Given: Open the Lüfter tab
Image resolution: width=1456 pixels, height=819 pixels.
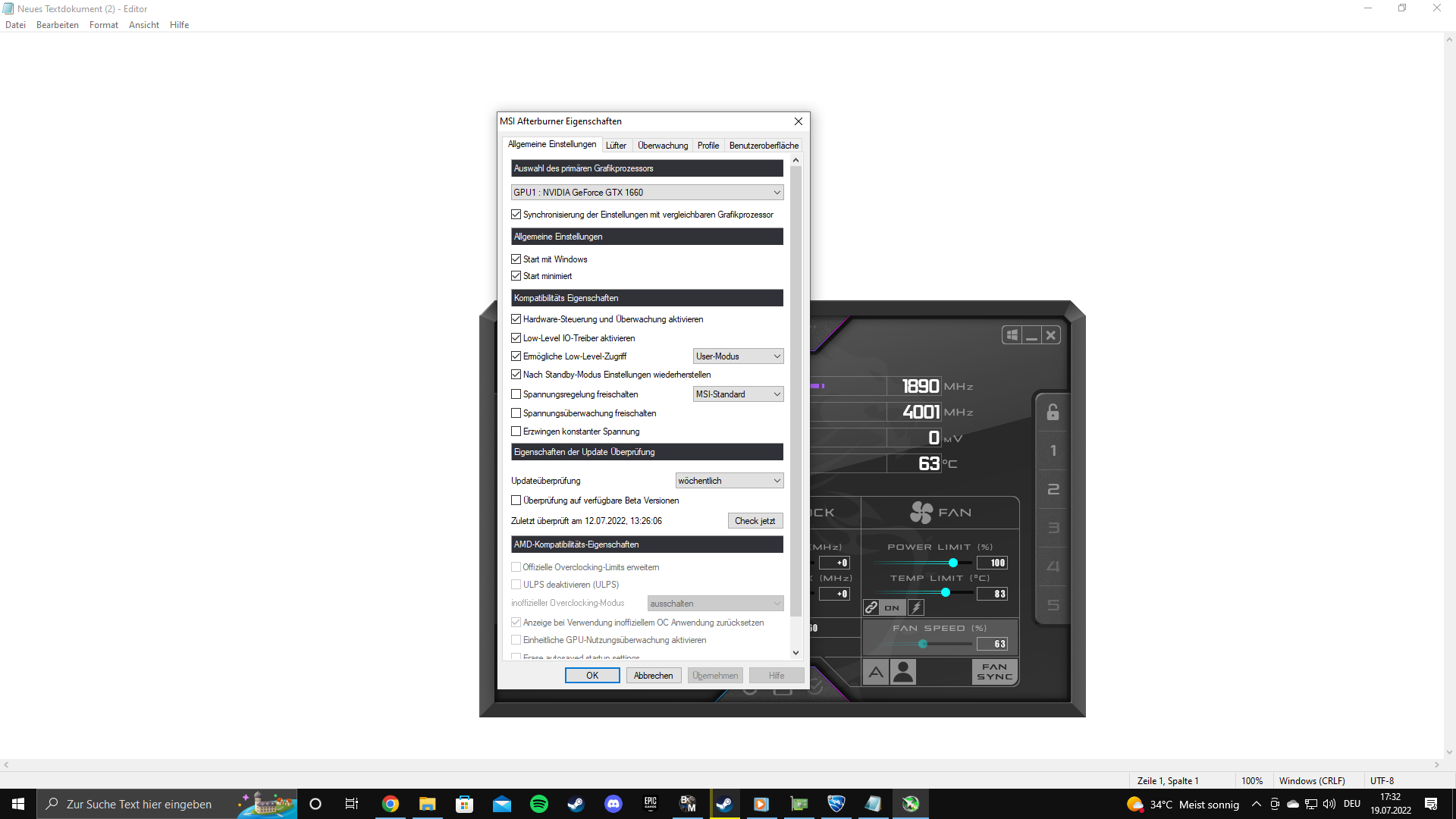Looking at the screenshot, I should [x=616, y=146].
